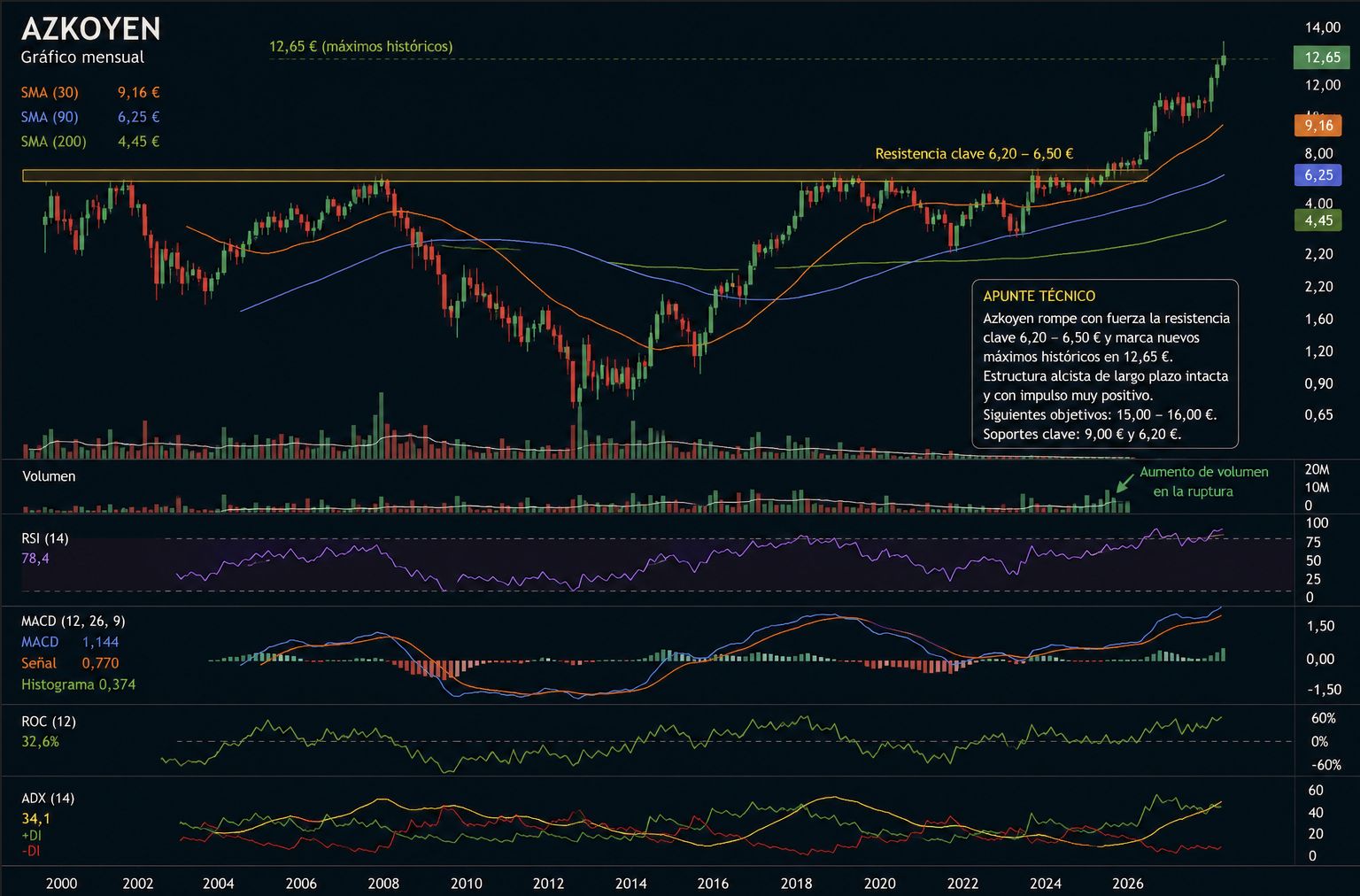Click the -DI legend label
The height and width of the screenshot is (896, 1360).
click(x=30, y=851)
